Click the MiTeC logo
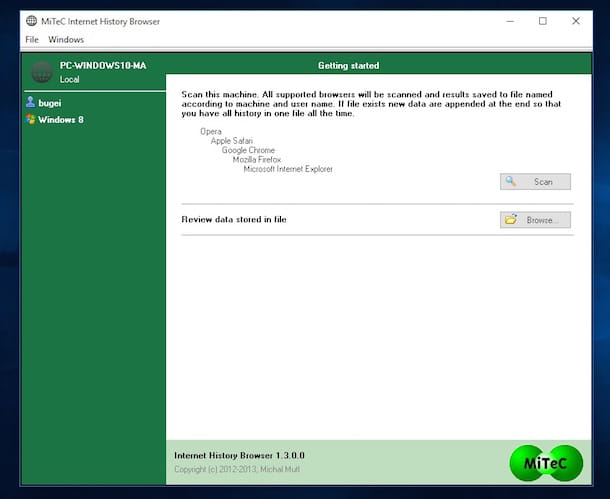 (546, 463)
